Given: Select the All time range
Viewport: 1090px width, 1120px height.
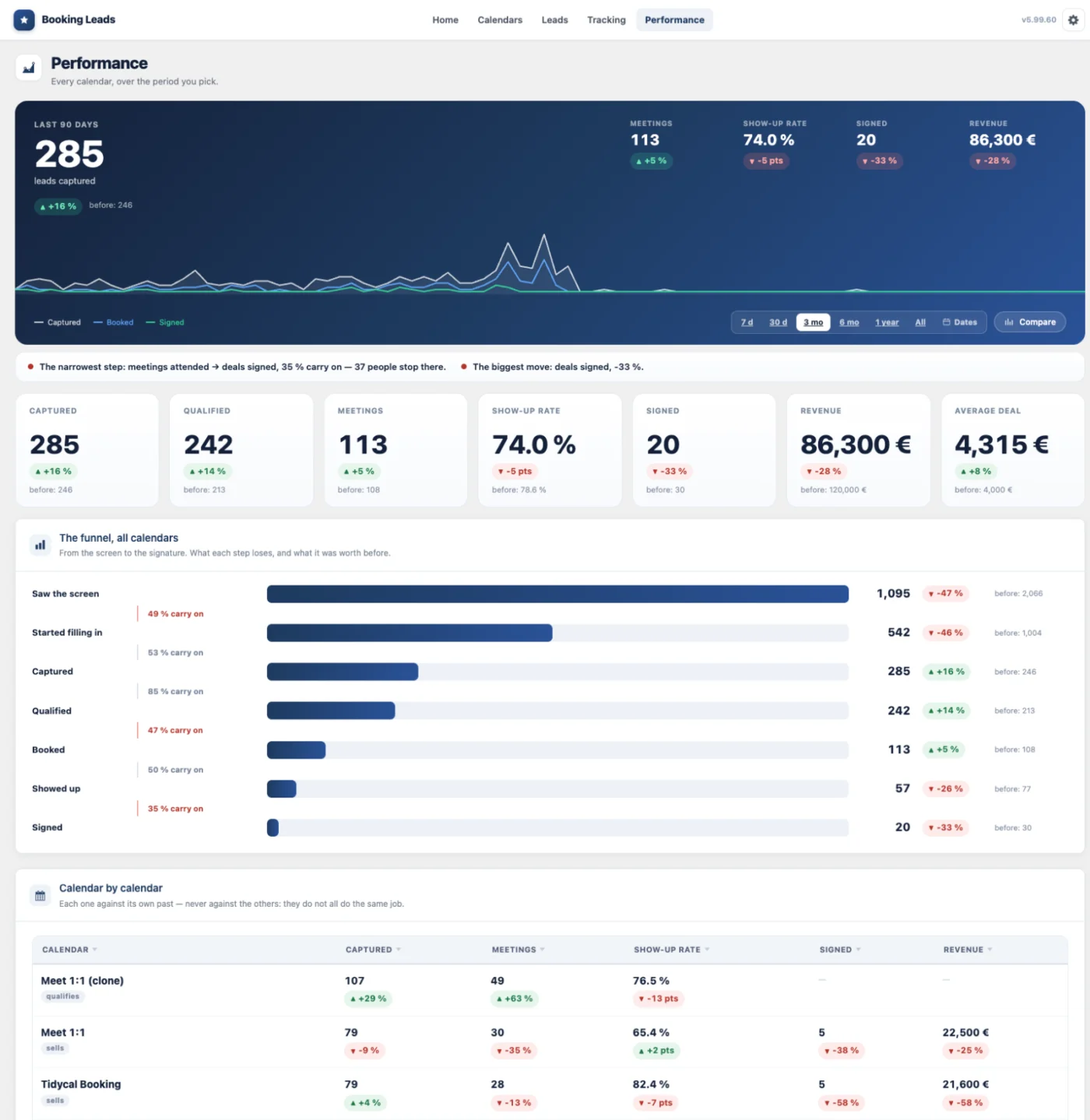Looking at the screenshot, I should [920, 322].
